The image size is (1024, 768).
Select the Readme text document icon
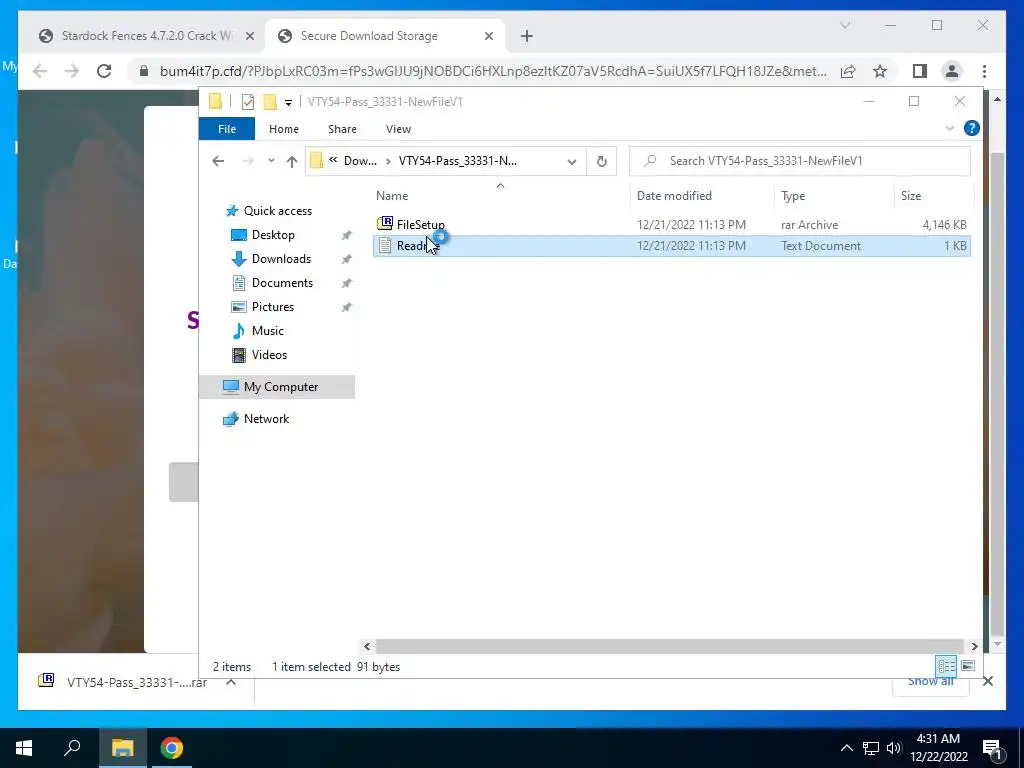(x=385, y=246)
